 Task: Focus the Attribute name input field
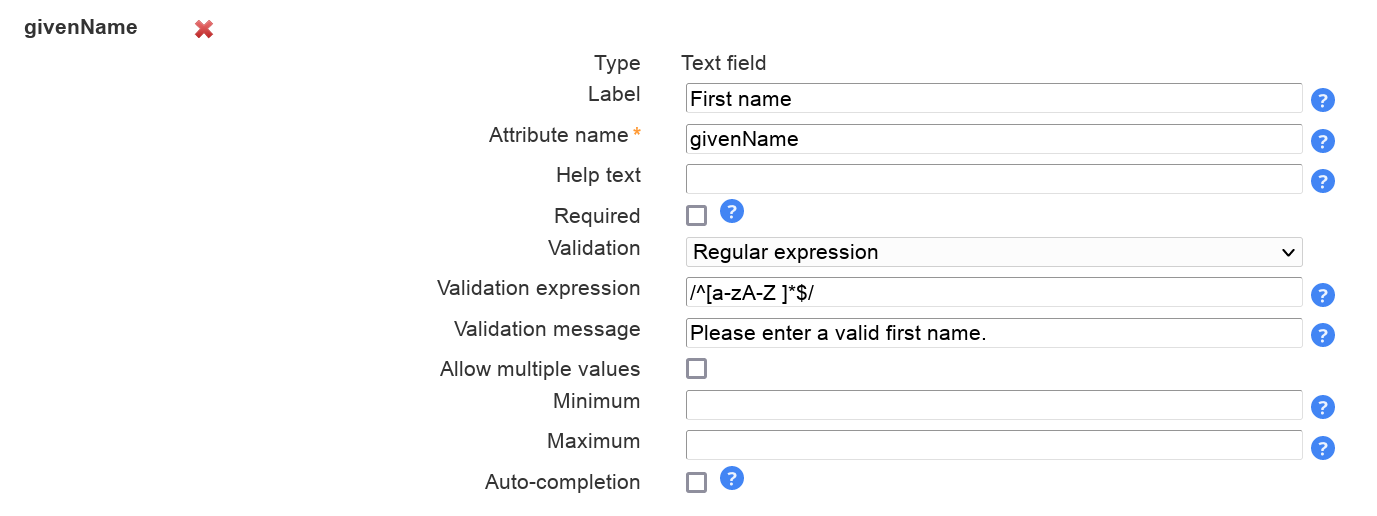994,139
